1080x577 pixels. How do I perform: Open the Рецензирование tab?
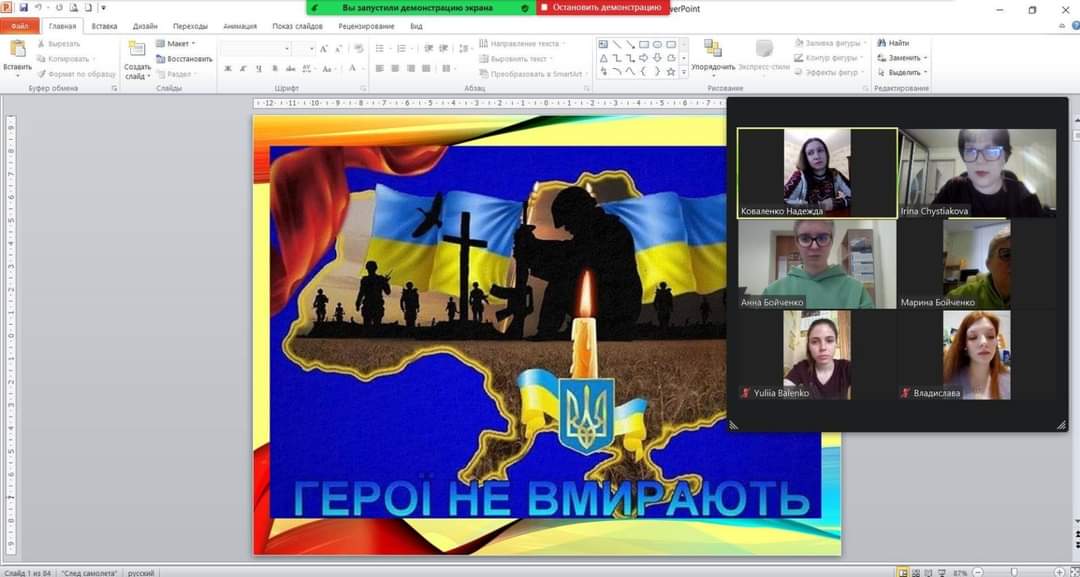(x=366, y=26)
